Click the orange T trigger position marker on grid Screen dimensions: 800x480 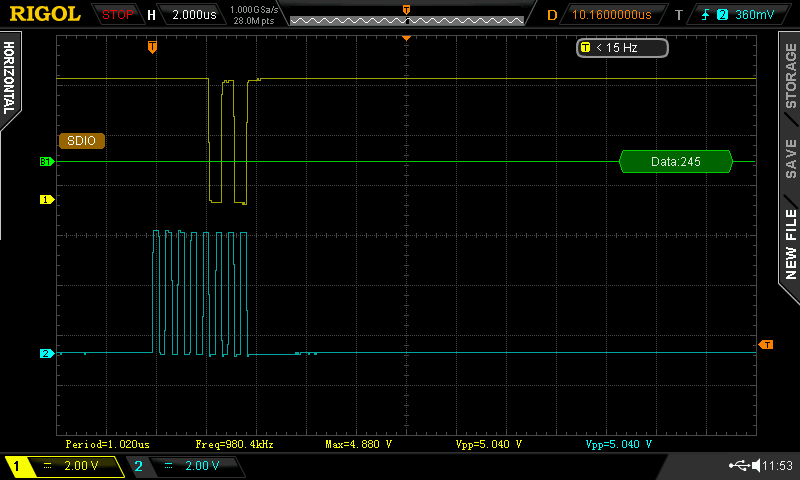[x=152, y=47]
